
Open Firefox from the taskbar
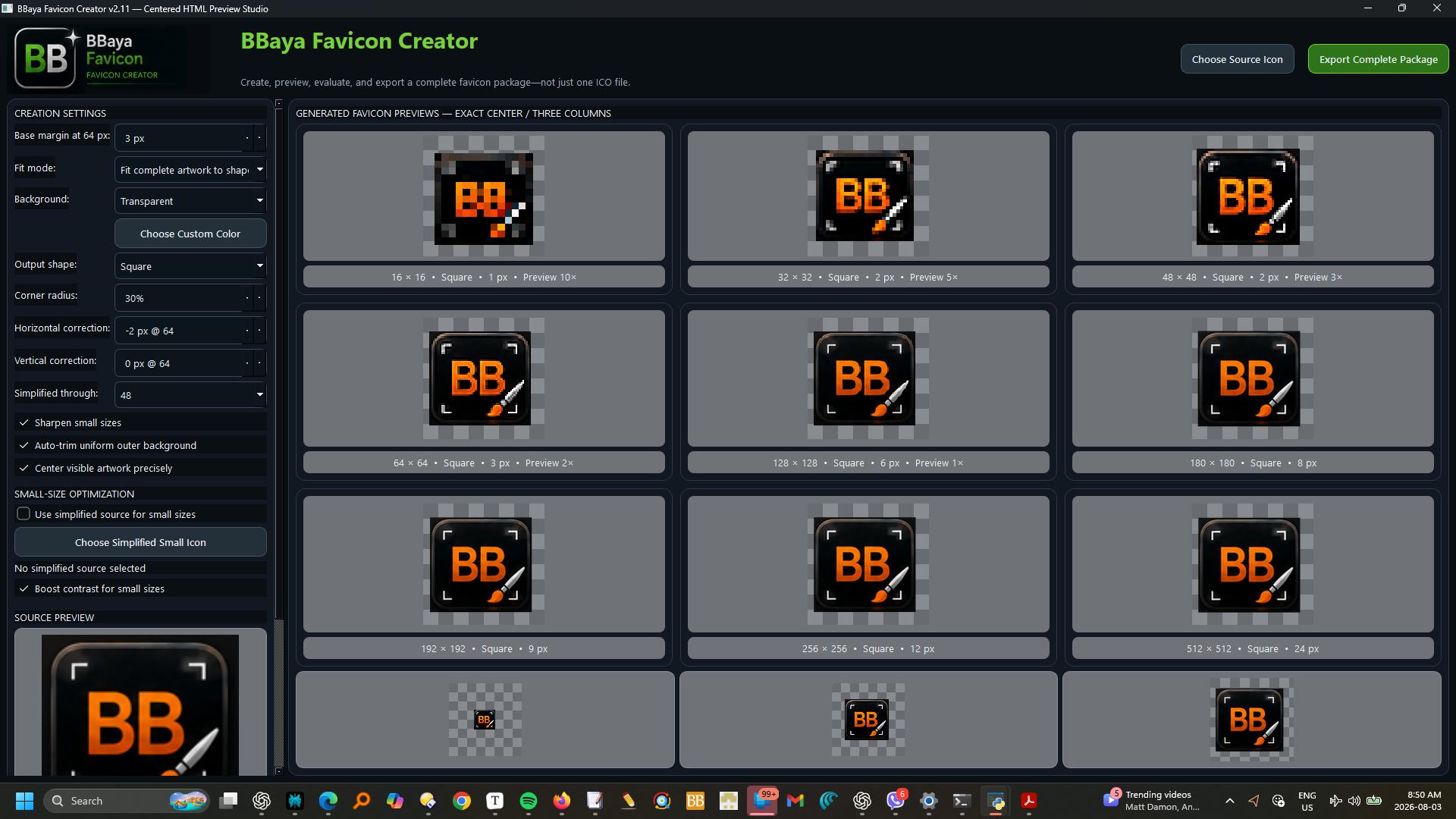coord(562,801)
